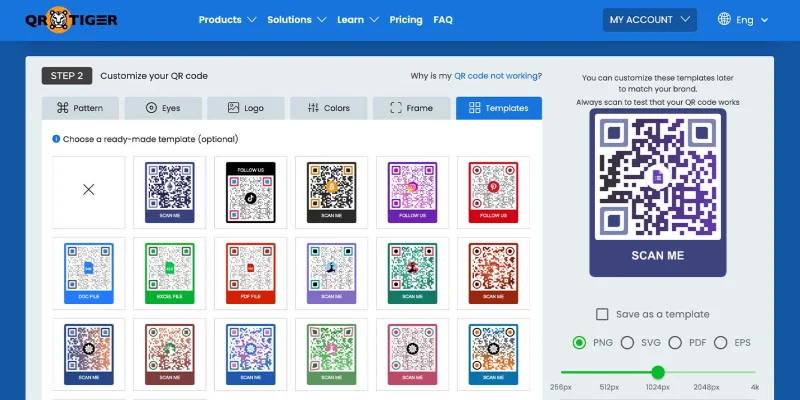Open the Colors tab
The image size is (800, 400).
[329, 108]
